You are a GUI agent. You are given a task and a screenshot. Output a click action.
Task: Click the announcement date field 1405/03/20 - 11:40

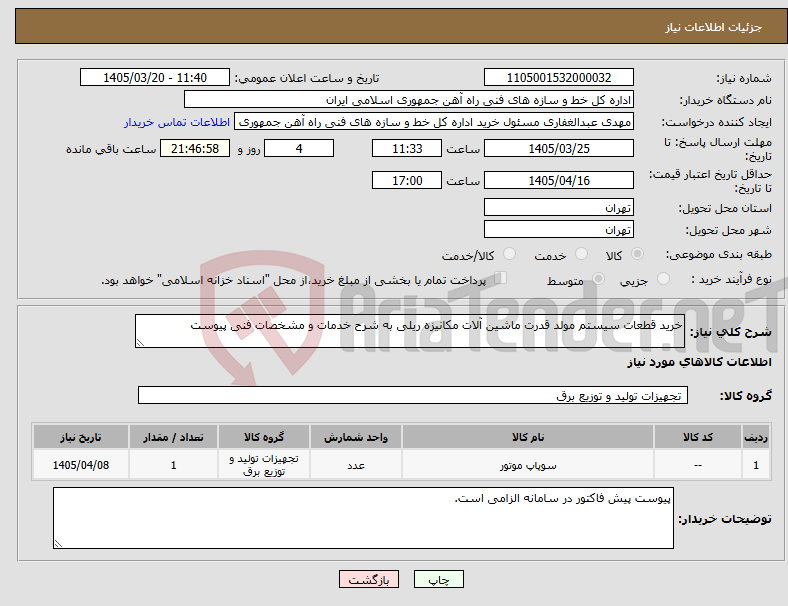coord(155,77)
